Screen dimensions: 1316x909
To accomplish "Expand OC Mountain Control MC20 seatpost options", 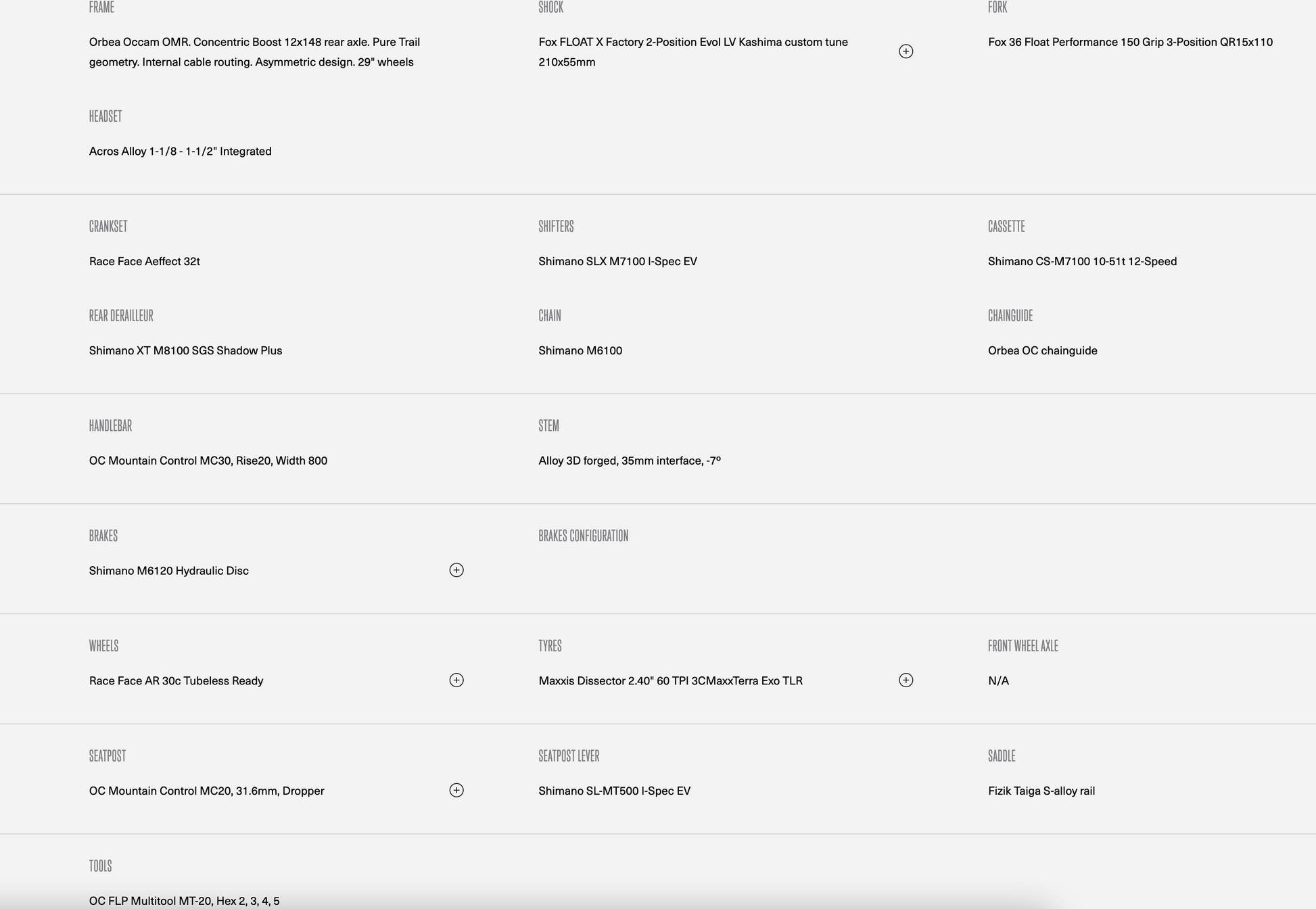I will click(x=456, y=791).
